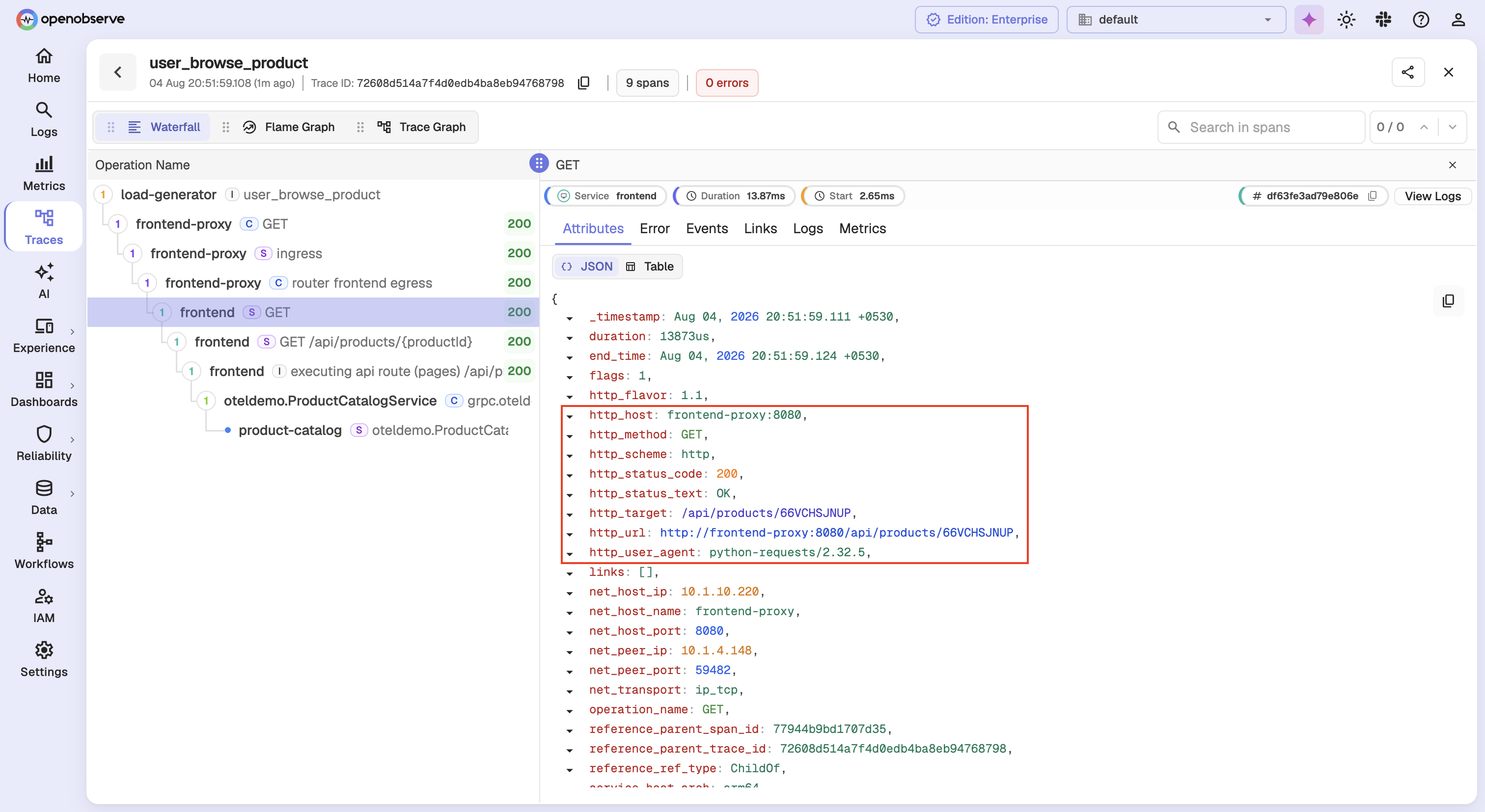Open the AI assistant sparkle button
The width and height of the screenshot is (1485, 812).
coord(1309,20)
